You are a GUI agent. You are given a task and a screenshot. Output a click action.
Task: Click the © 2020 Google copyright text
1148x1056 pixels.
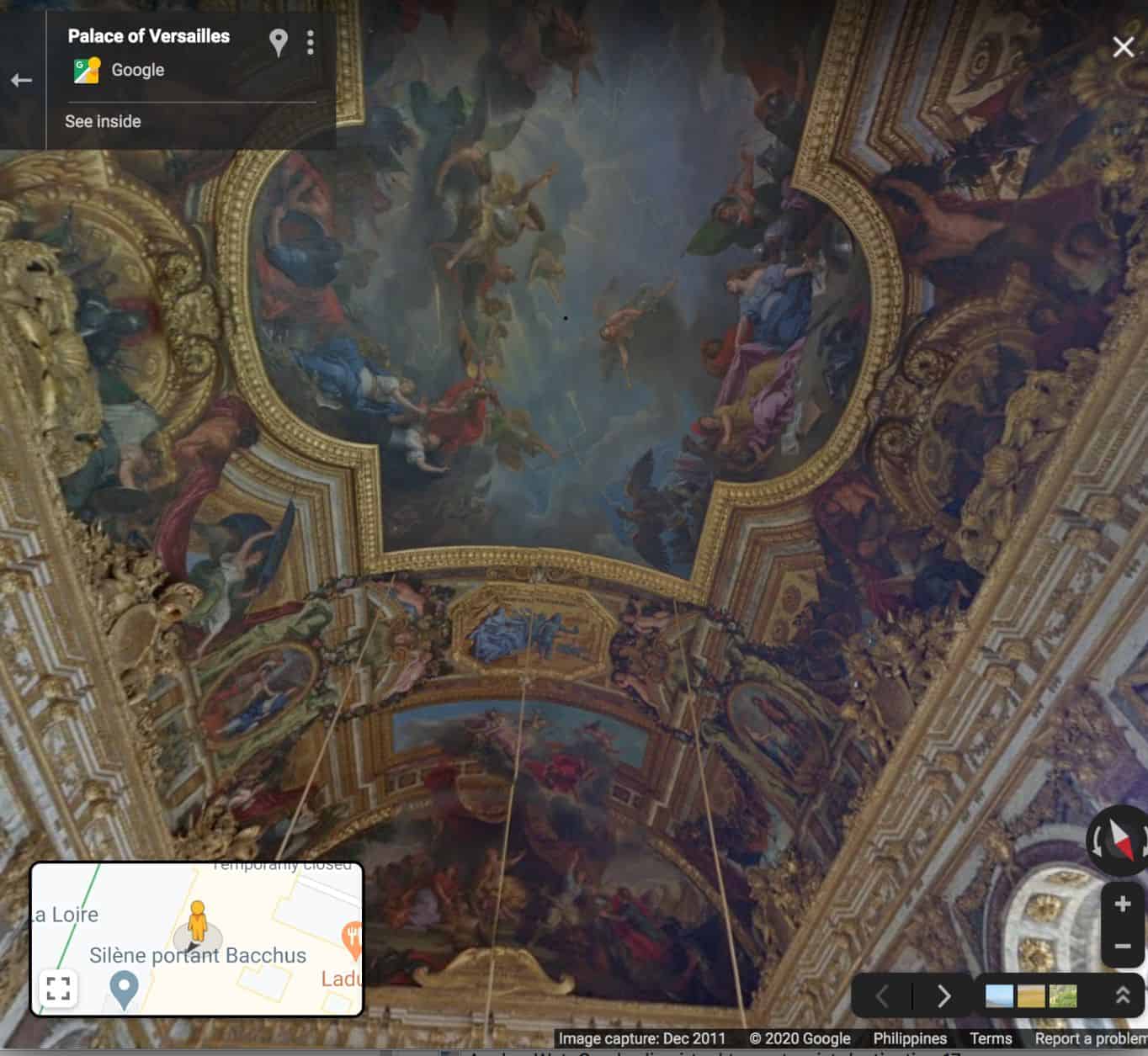point(800,1038)
